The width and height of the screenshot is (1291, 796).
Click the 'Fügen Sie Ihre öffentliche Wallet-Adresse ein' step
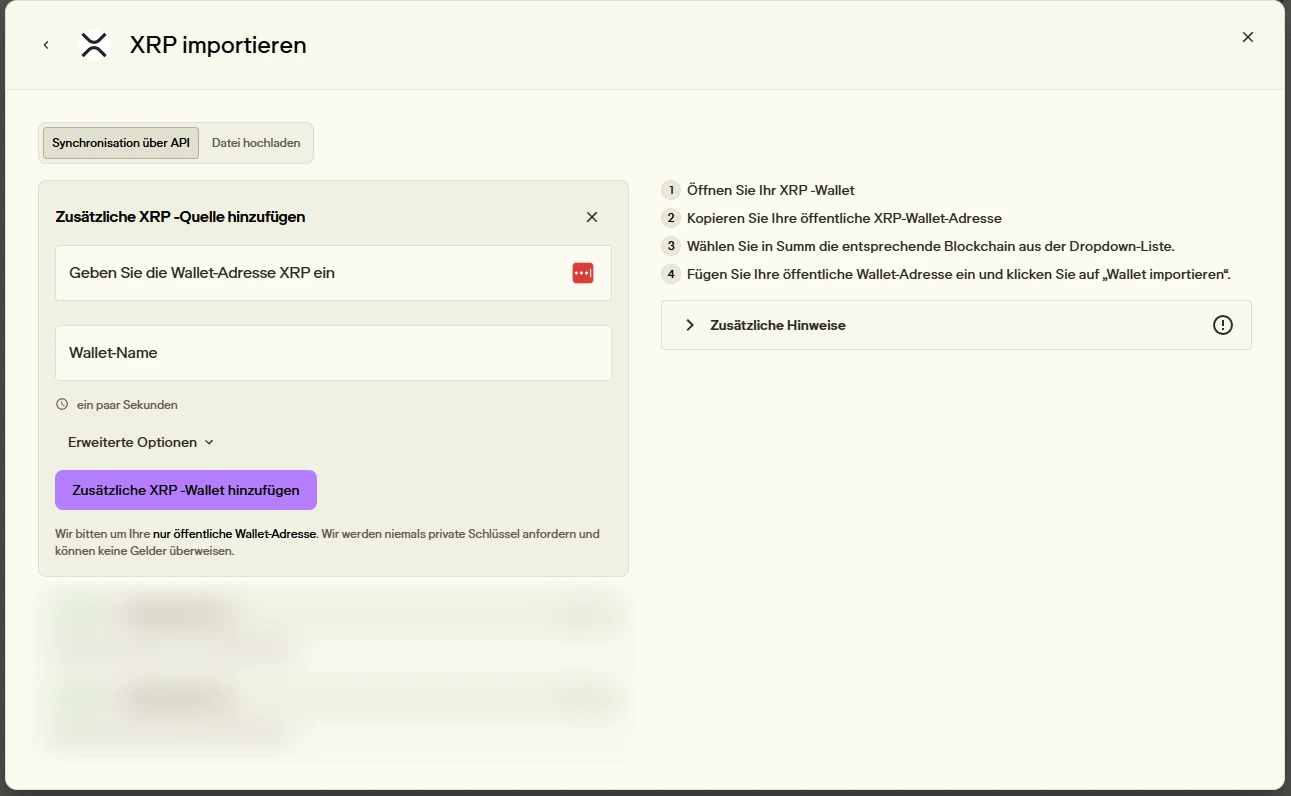pos(958,274)
